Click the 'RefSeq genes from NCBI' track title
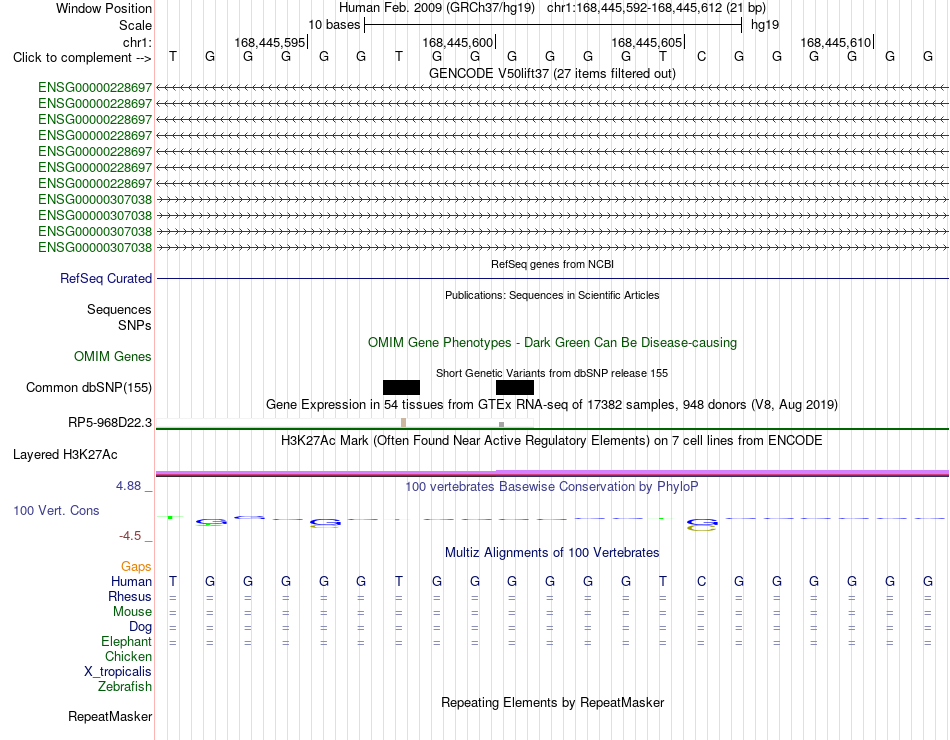950x740 pixels. (552, 264)
